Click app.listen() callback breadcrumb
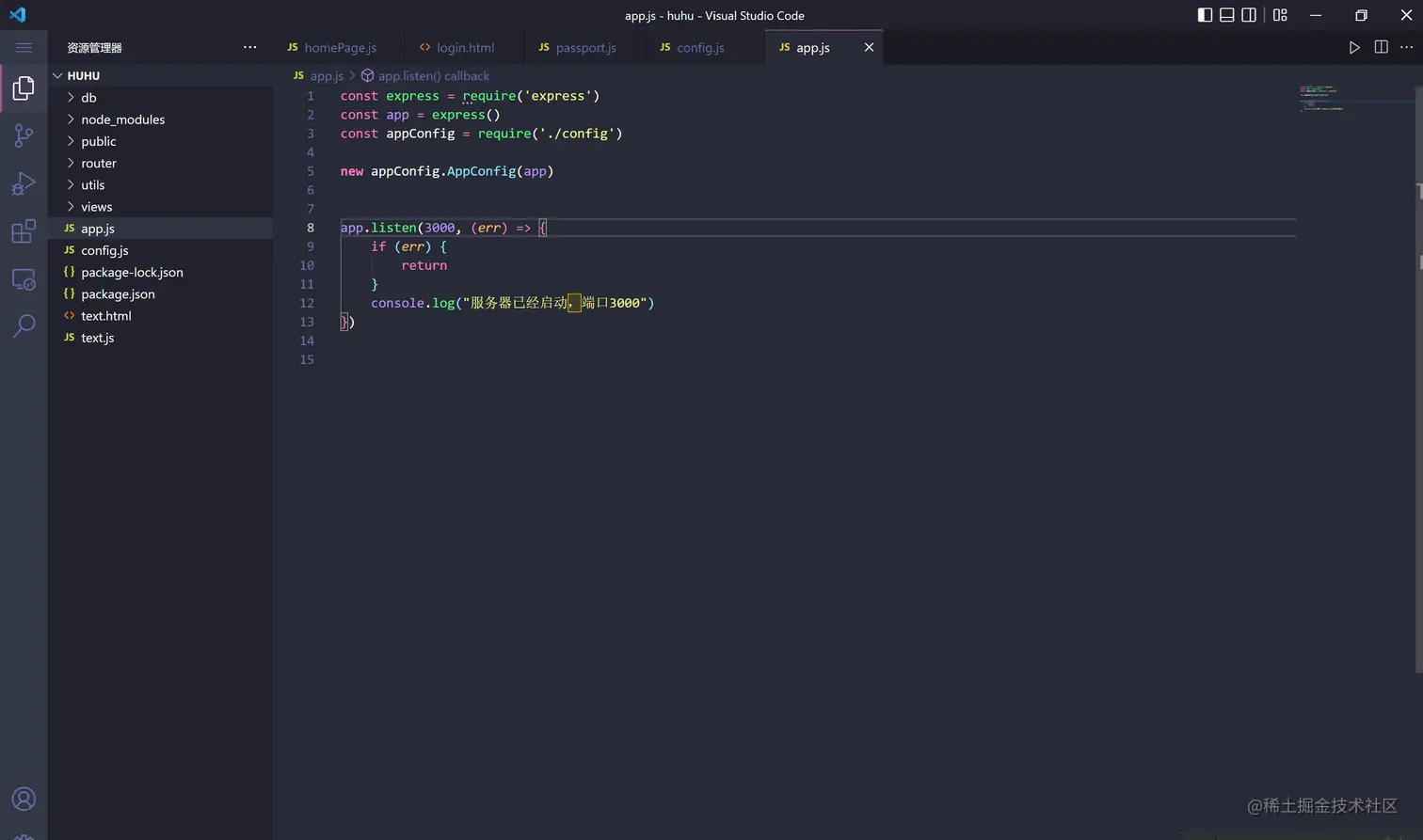1423x840 pixels. 434,75
